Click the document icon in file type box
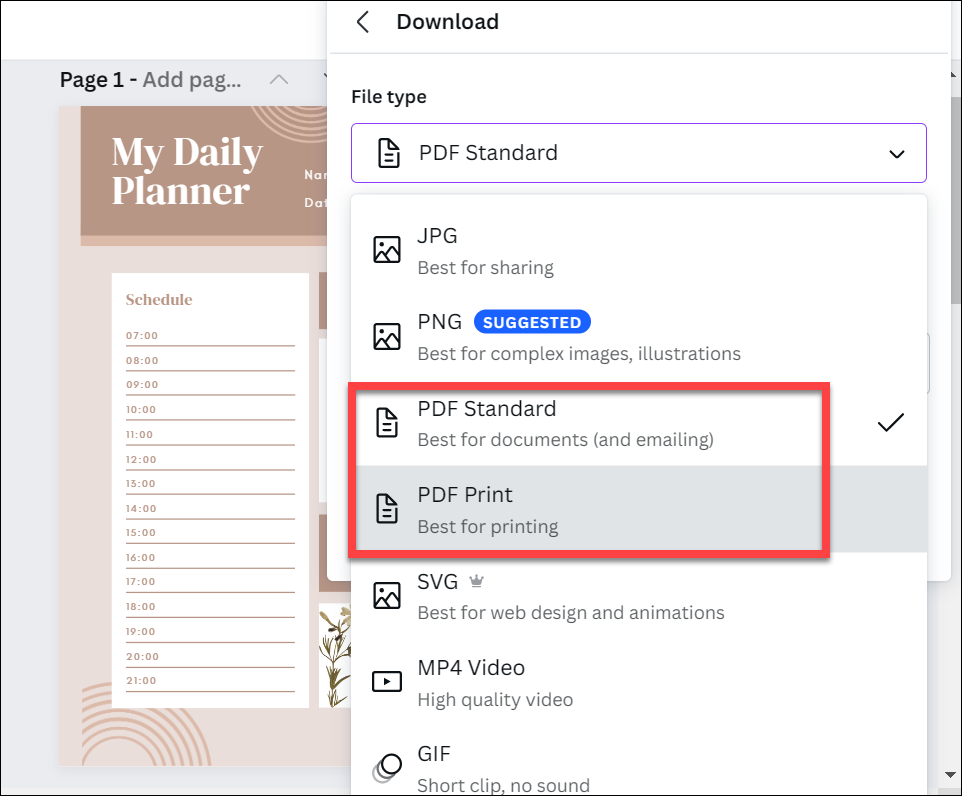This screenshot has width=962, height=796. (x=389, y=153)
